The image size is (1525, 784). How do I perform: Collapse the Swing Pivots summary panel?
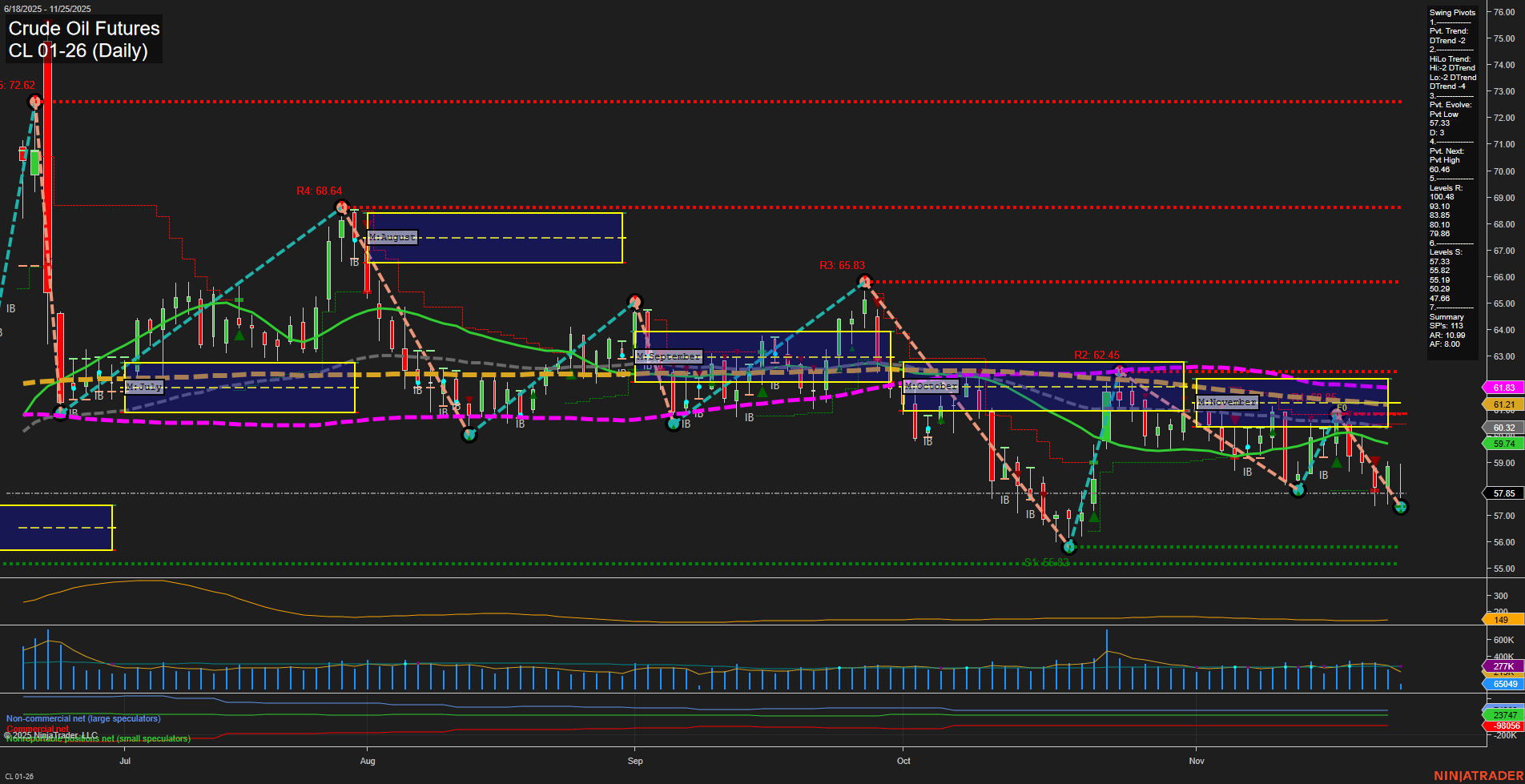tap(1451, 12)
